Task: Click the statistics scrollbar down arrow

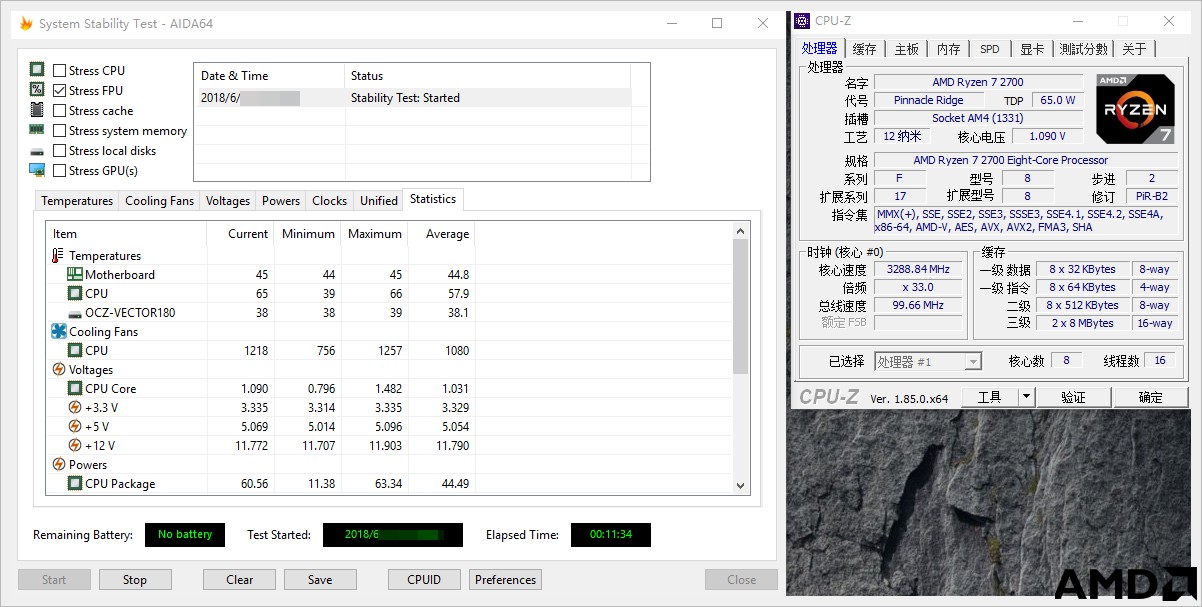Action: point(741,485)
